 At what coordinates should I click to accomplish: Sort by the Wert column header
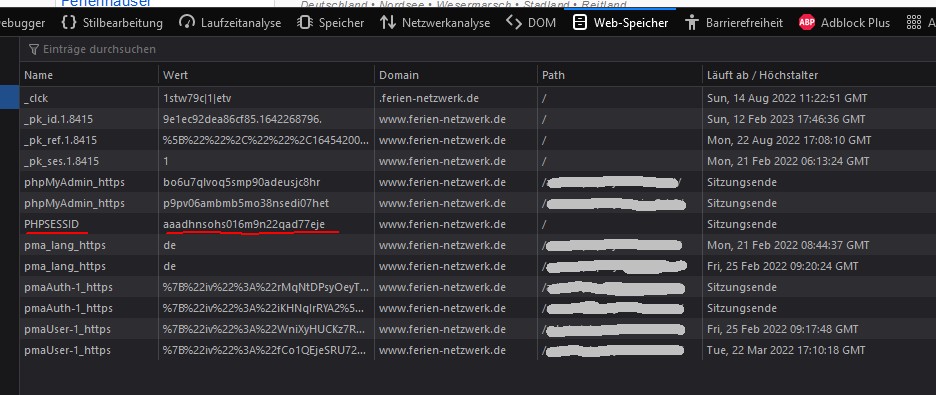267,75
